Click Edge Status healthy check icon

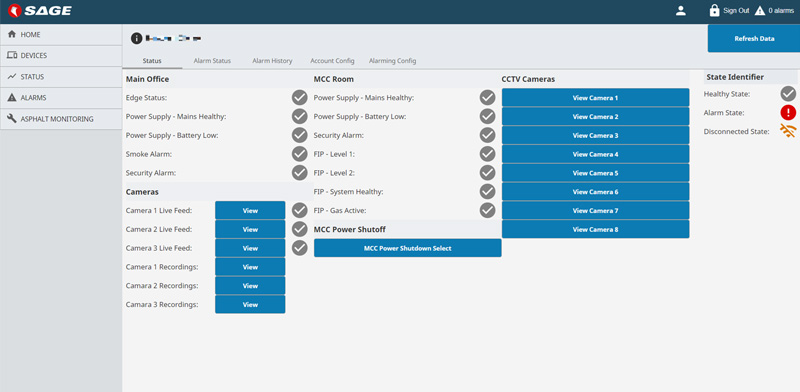299,97
